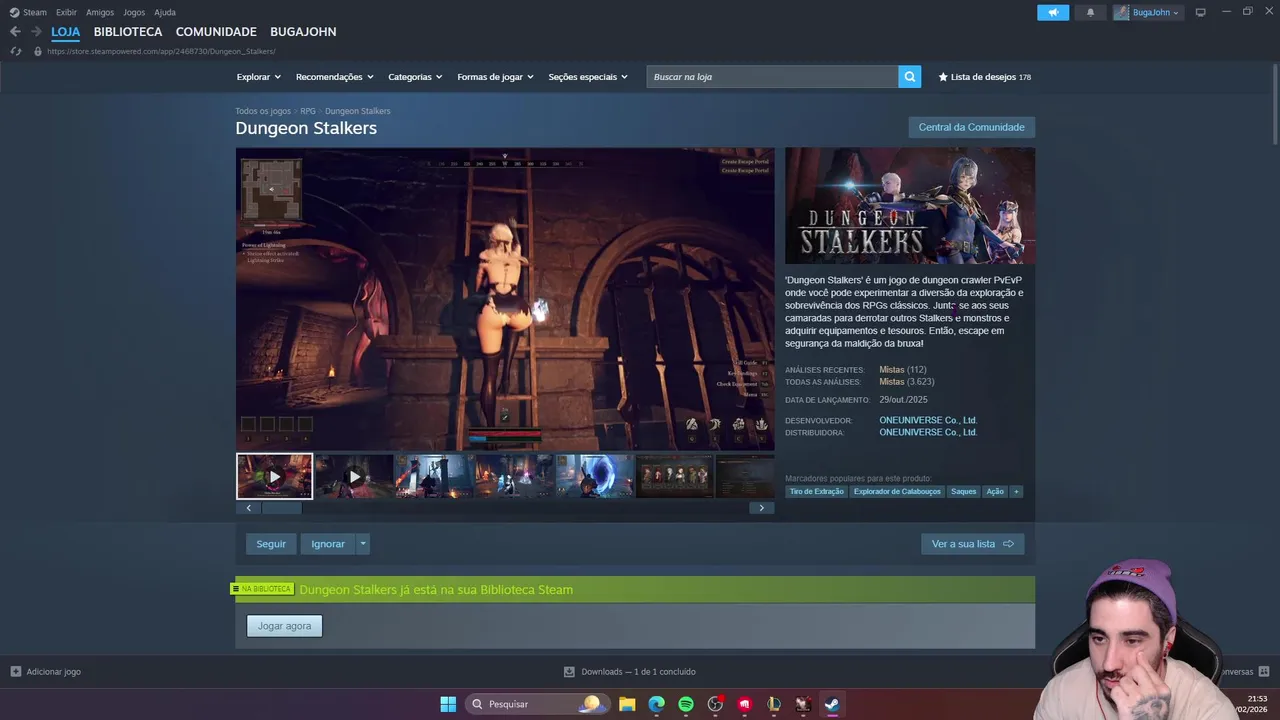Expand the Recomendações menu
Viewport: 1280px width, 720px height.
[335, 77]
